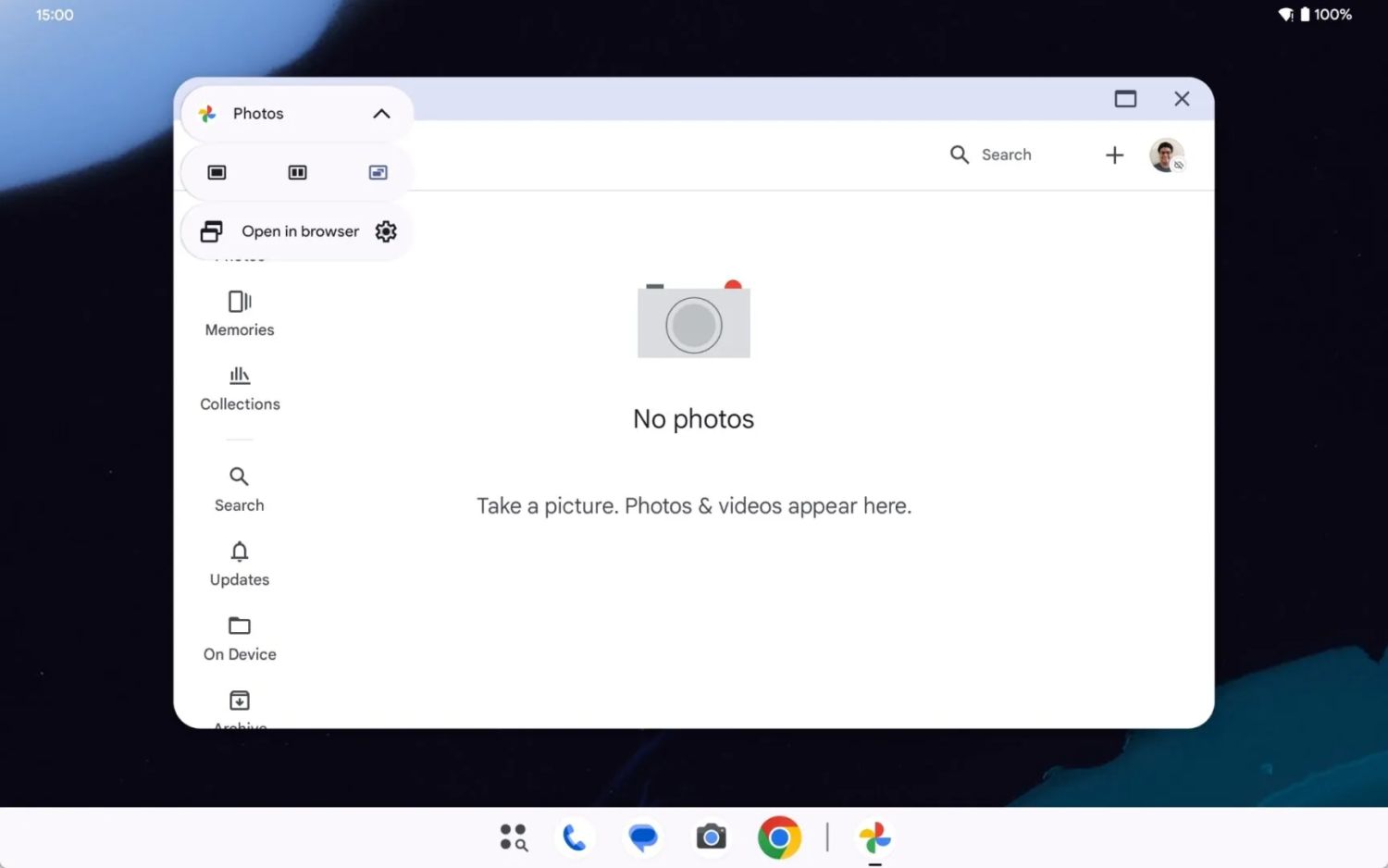1388x868 pixels.
Task: Open Memories in the sidebar
Action: (240, 314)
